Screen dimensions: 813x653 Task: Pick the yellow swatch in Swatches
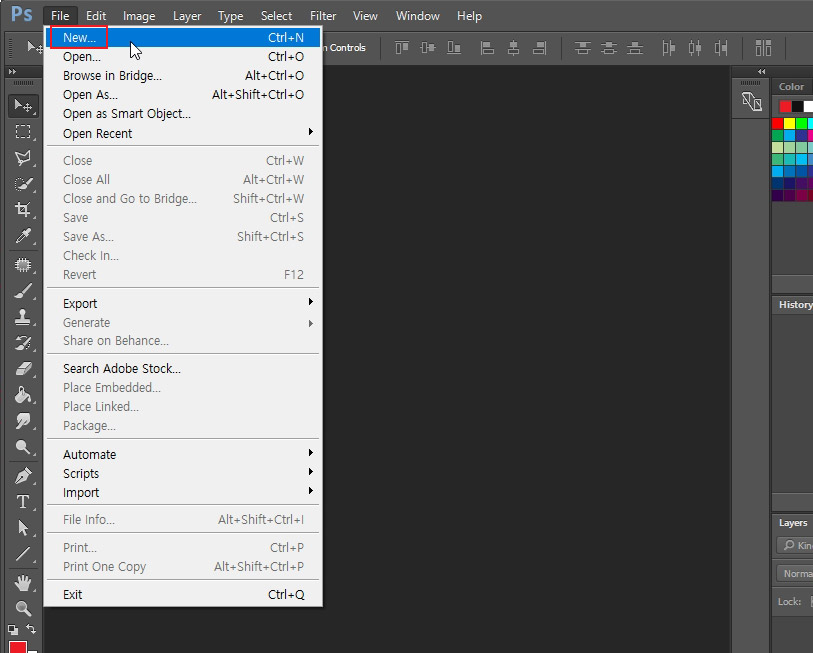pyautogui.click(x=789, y=123)
